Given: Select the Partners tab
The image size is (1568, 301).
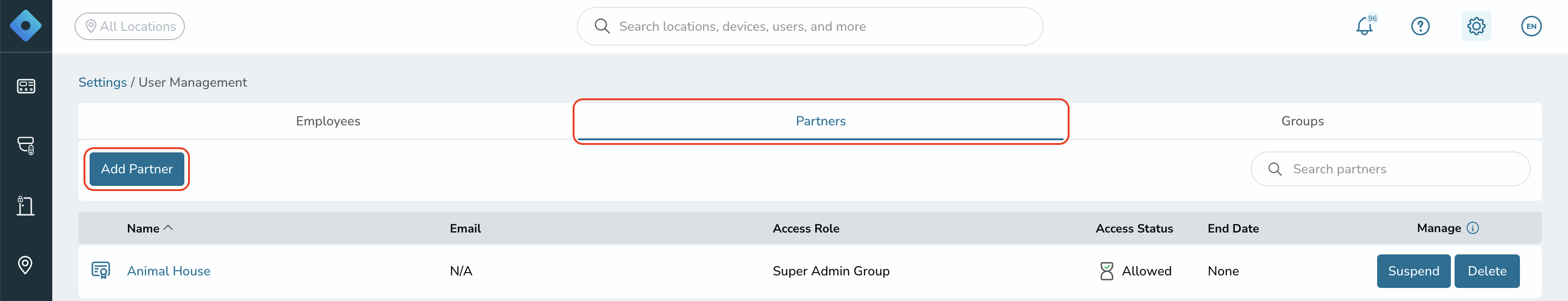Looking at the screenshot, I should coord(820,121).
